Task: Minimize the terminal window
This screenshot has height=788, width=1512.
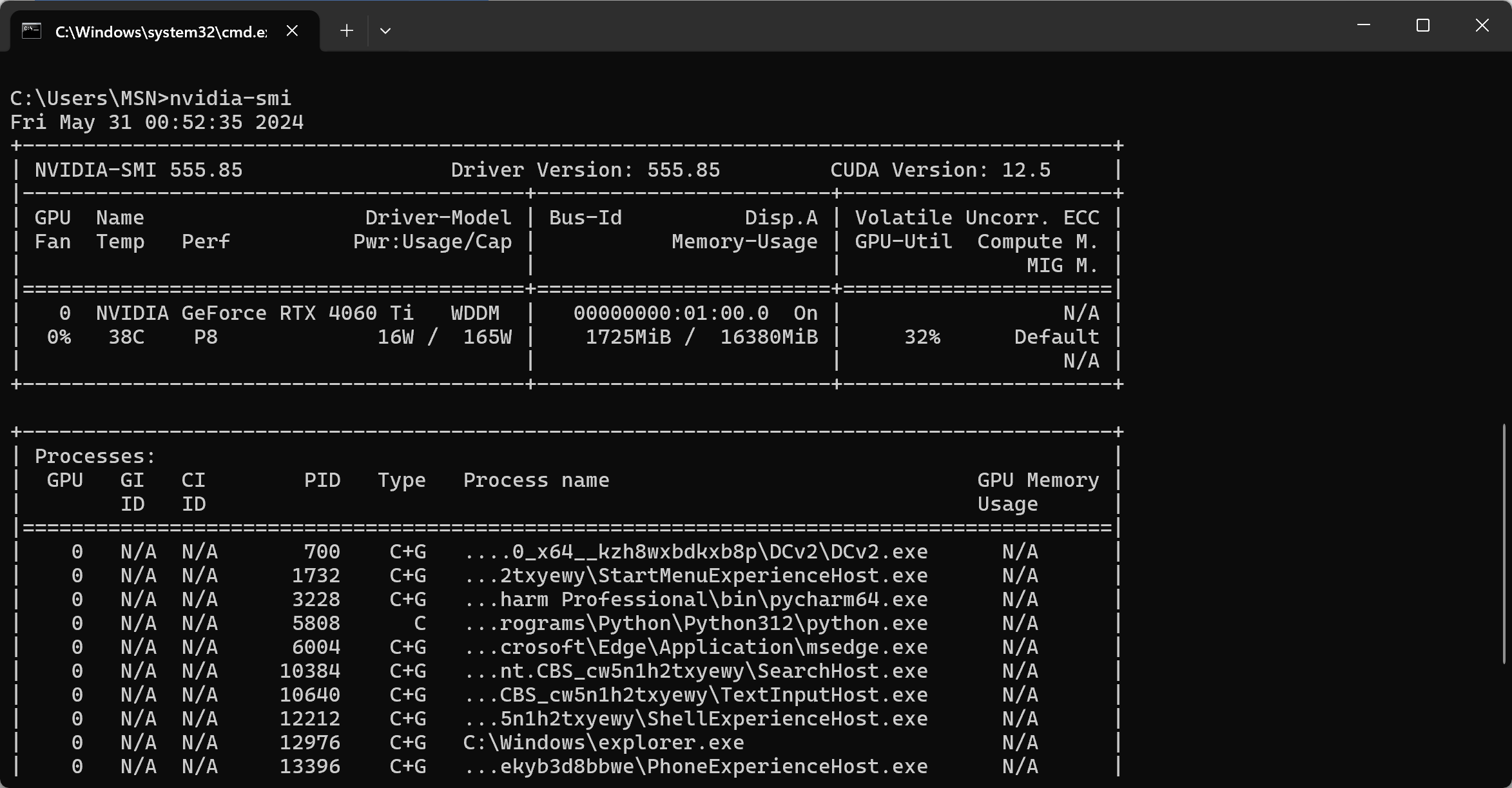Action: (1364, 26)
